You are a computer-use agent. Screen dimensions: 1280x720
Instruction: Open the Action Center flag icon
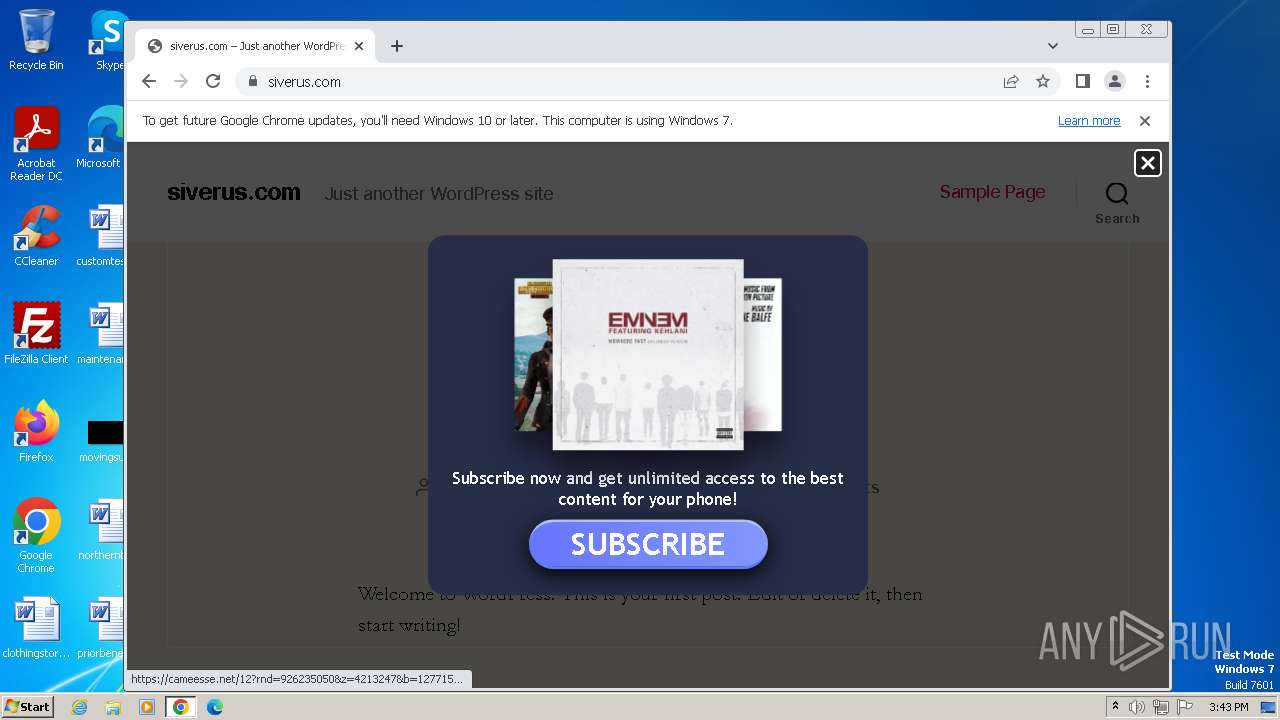click(1185, 707)
